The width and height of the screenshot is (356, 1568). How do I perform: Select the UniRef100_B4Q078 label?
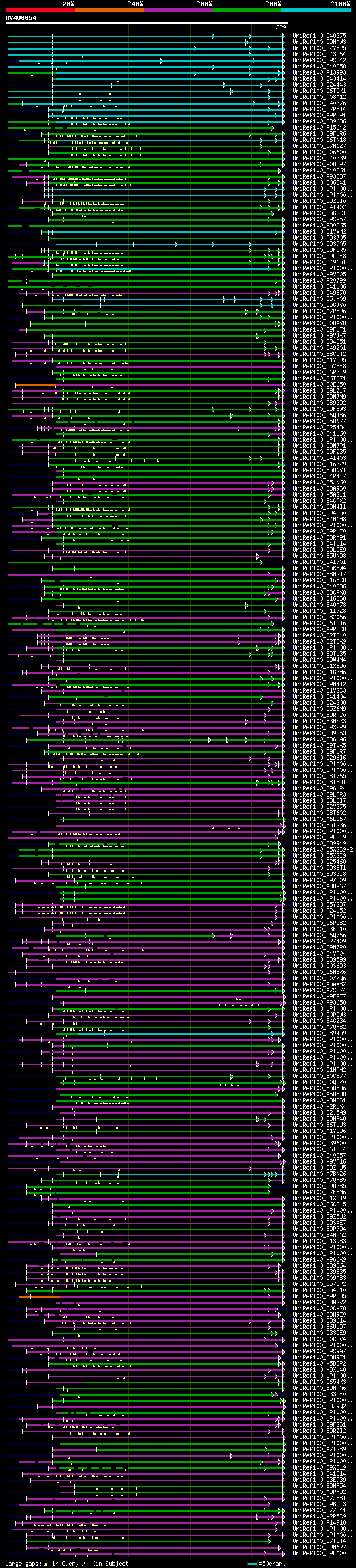coord(319,605)
